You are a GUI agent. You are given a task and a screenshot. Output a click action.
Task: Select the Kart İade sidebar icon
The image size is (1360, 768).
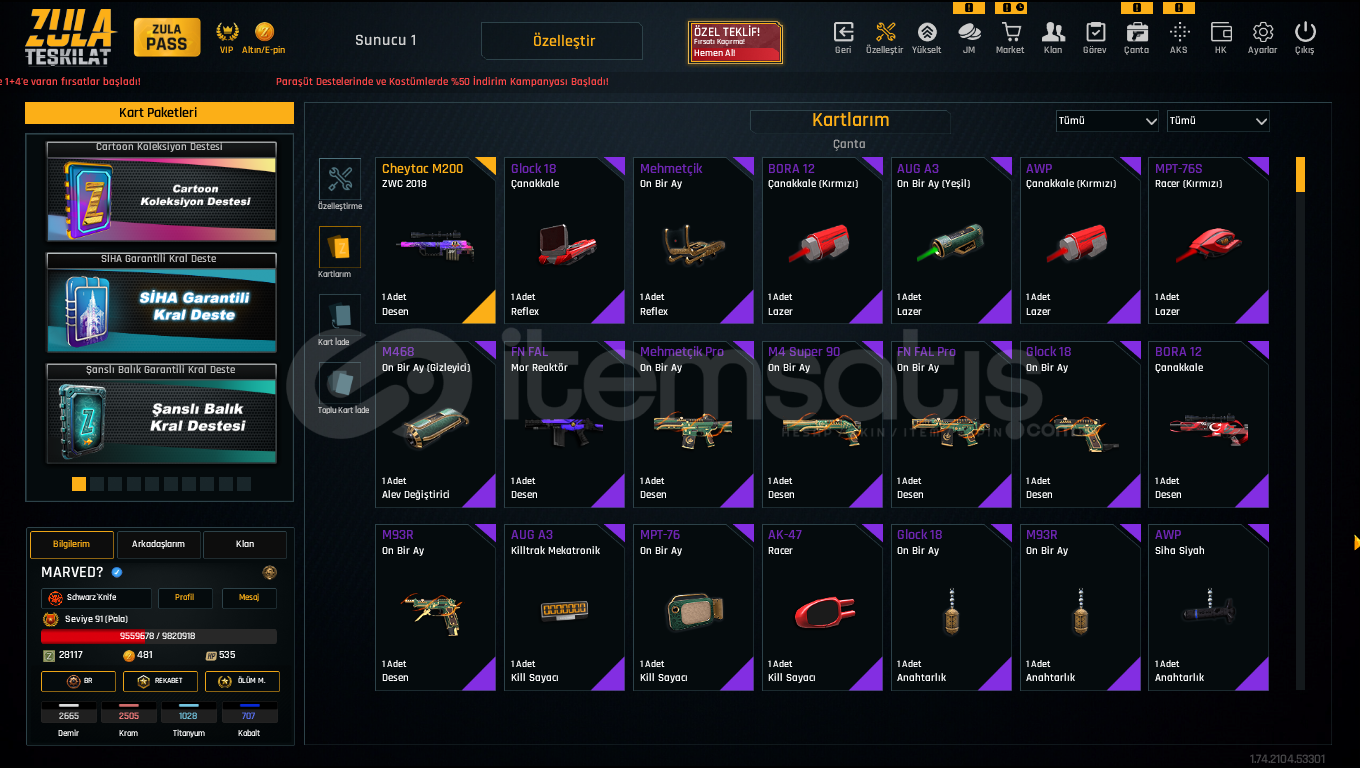(340, 314)
